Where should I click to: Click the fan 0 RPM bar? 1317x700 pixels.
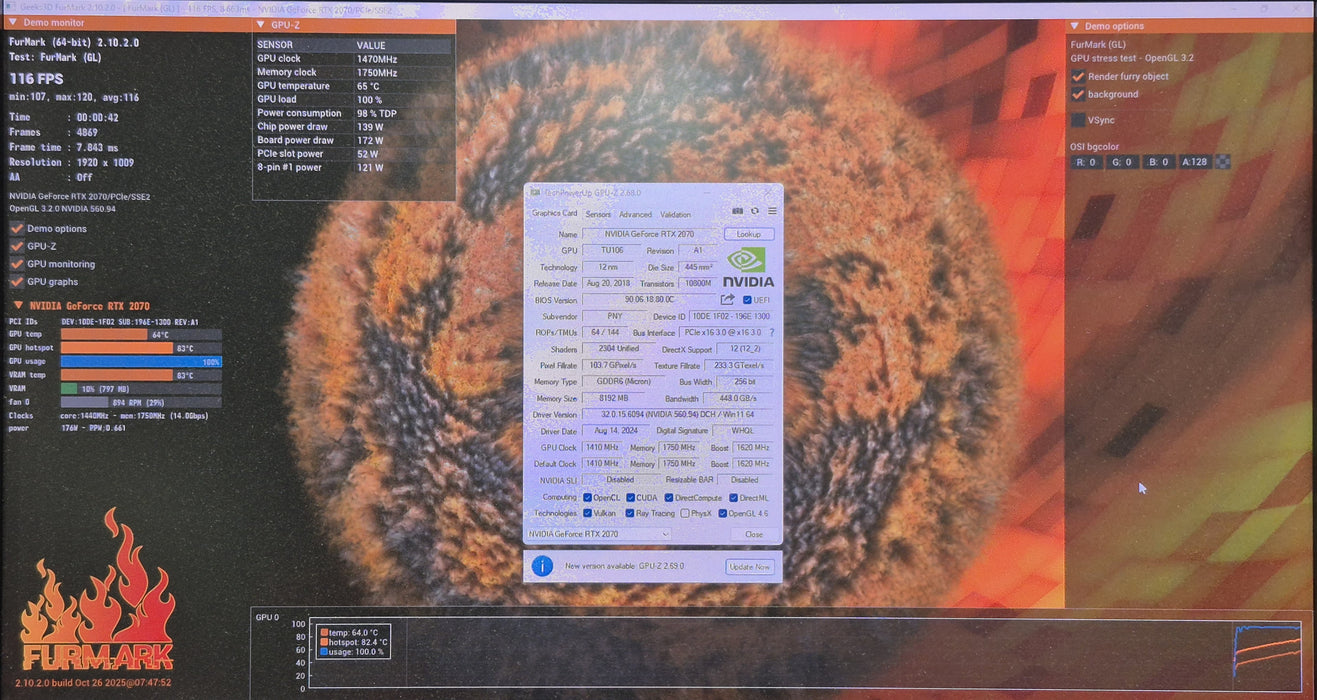click(141, 402)
